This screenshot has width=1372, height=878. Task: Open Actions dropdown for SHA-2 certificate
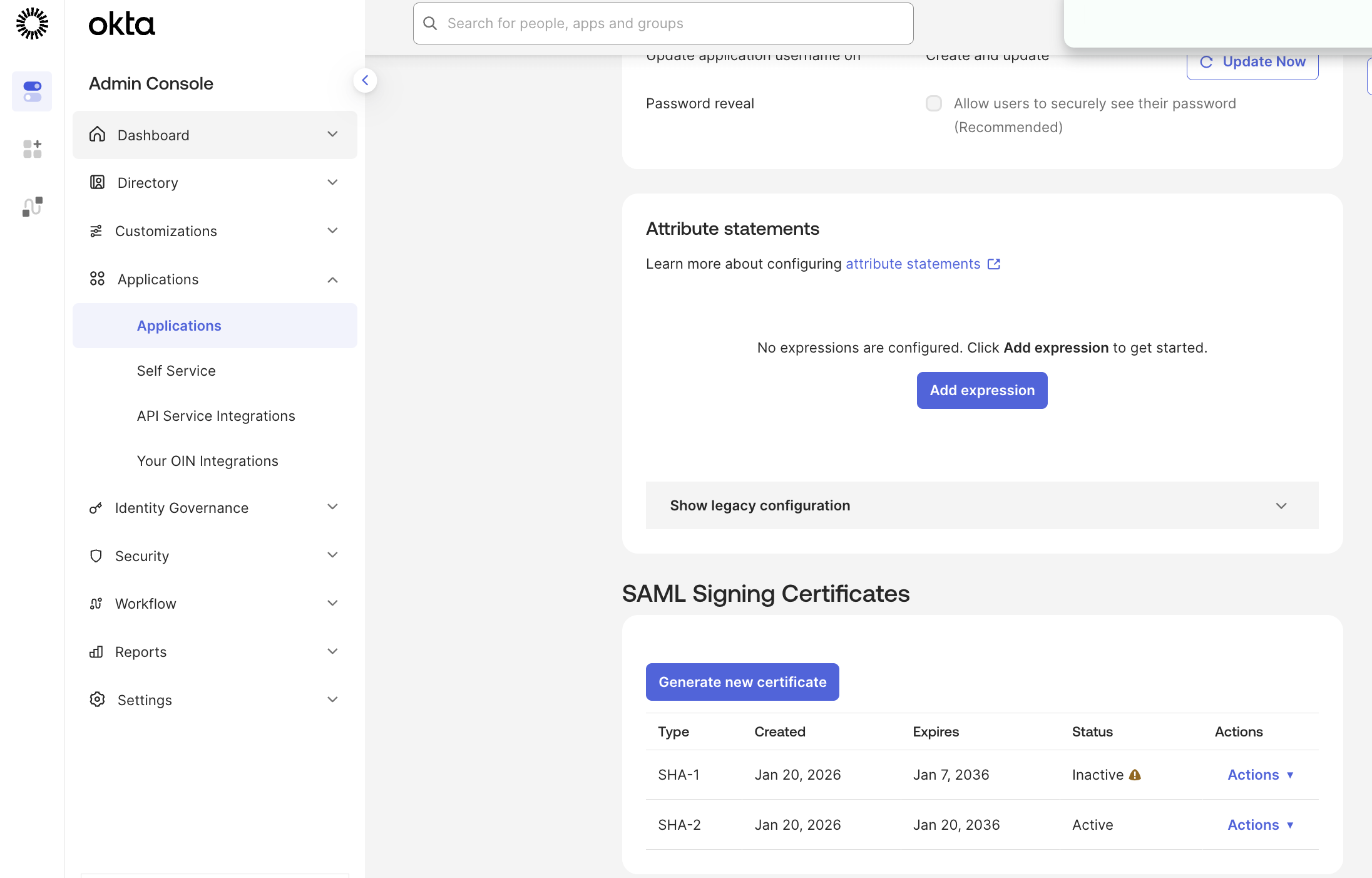click(x=1261, y=825)
